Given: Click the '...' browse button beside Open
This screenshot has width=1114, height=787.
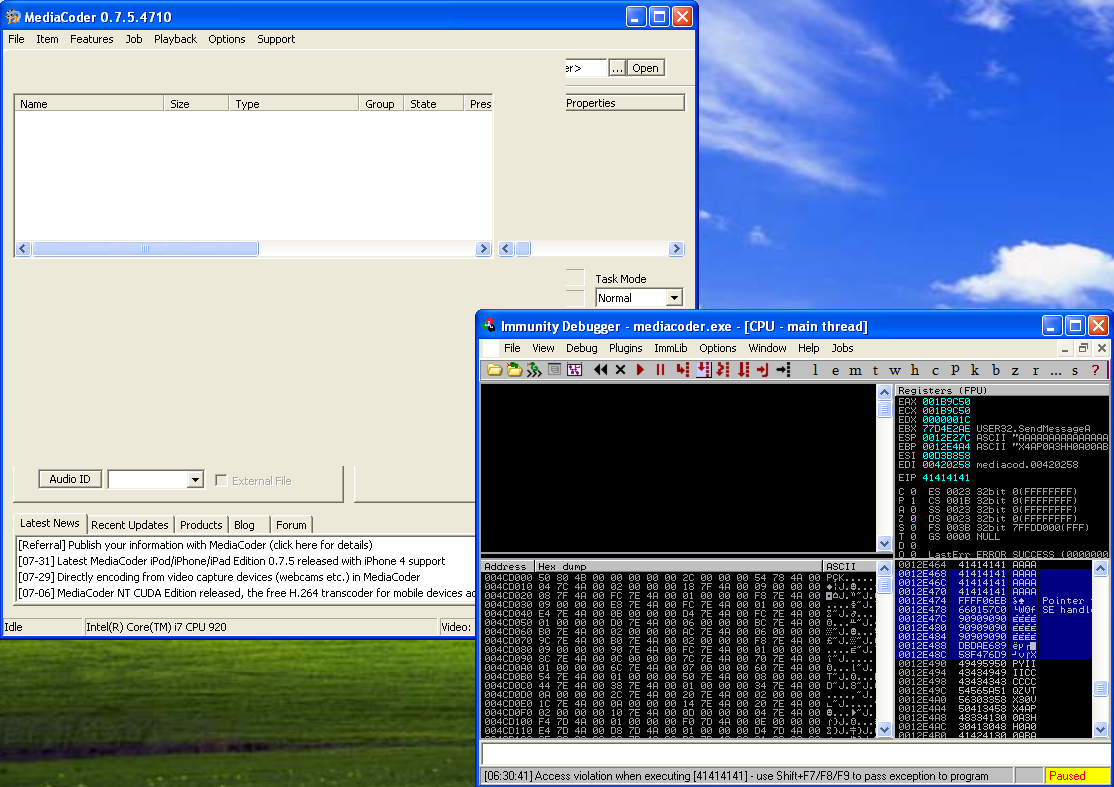Looking at the screenshot, I should pos(617,68).
